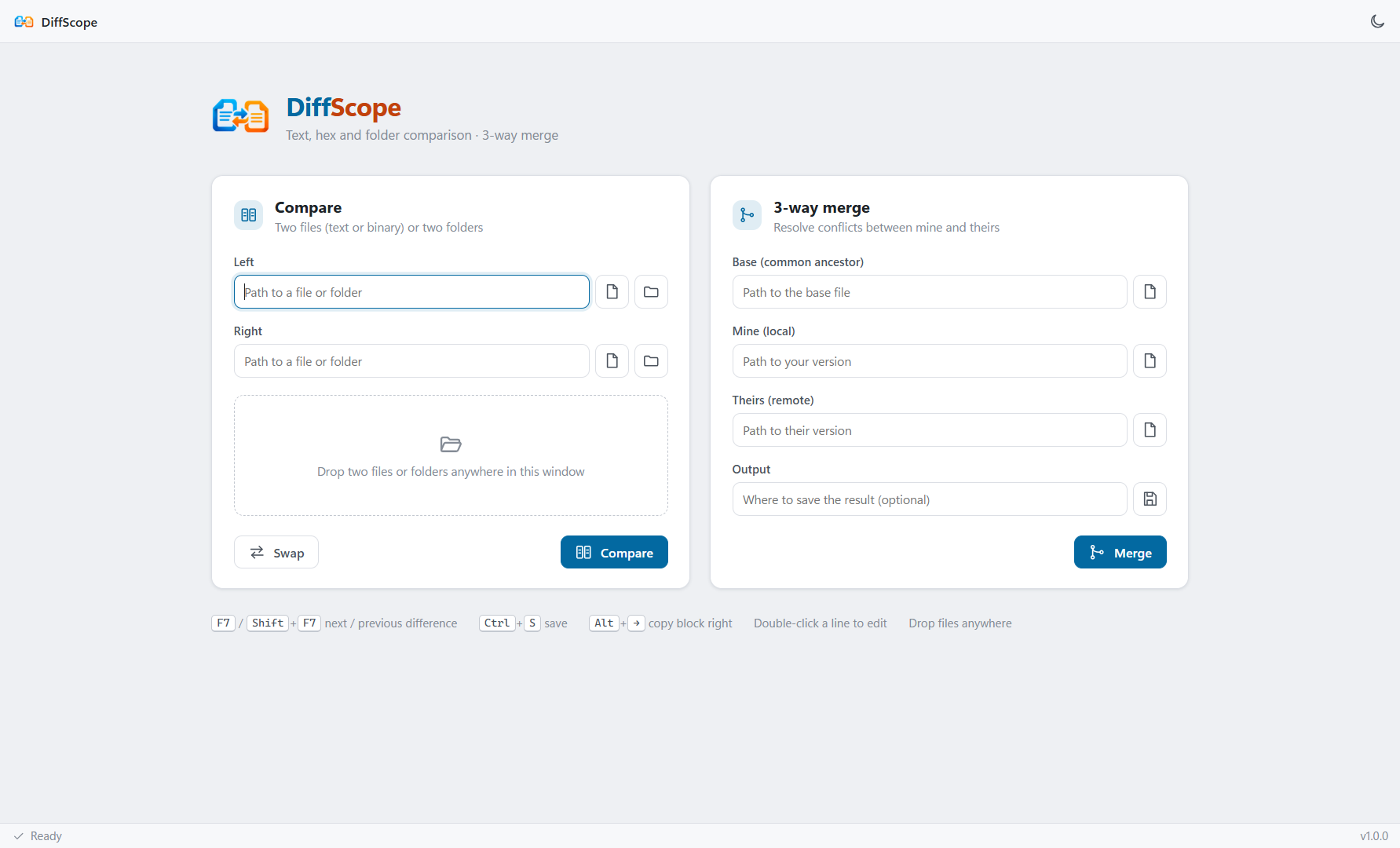The width and height of the screenshot is (1400, 848).
Task: Browse for a file for Left path
Action: [612, 292]
